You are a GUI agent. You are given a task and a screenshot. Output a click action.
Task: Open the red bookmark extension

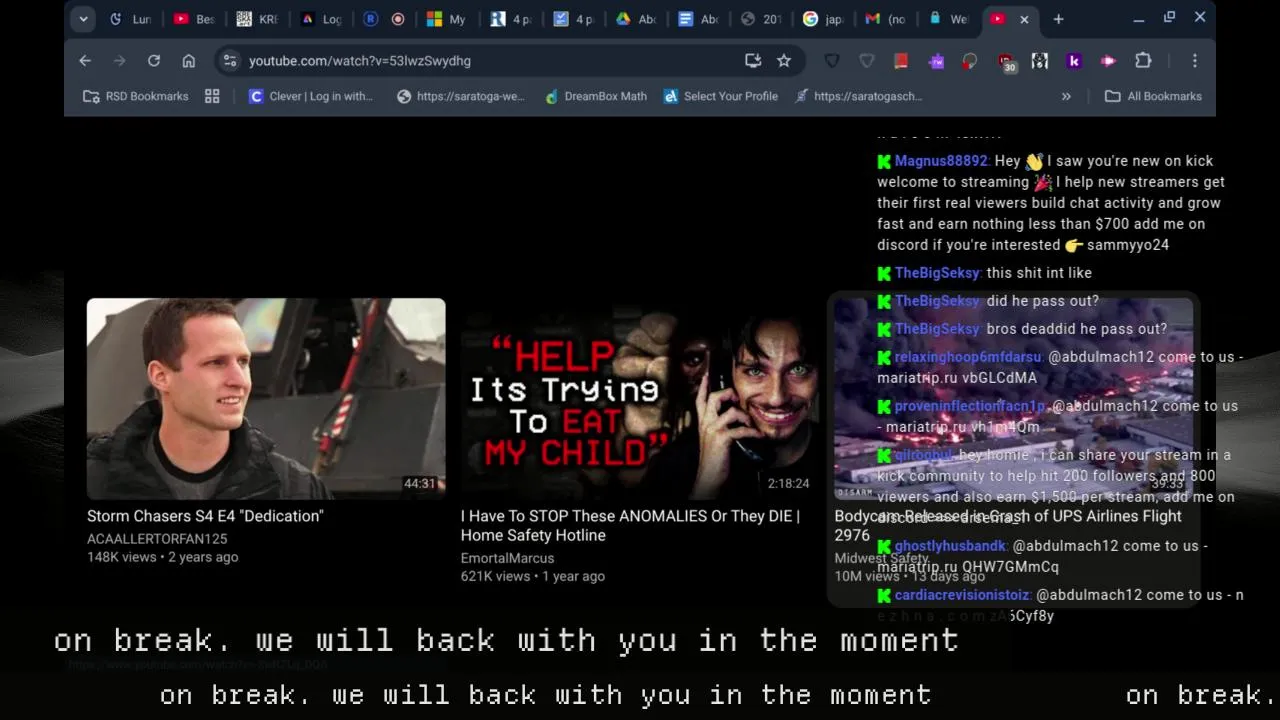point(901,61)
